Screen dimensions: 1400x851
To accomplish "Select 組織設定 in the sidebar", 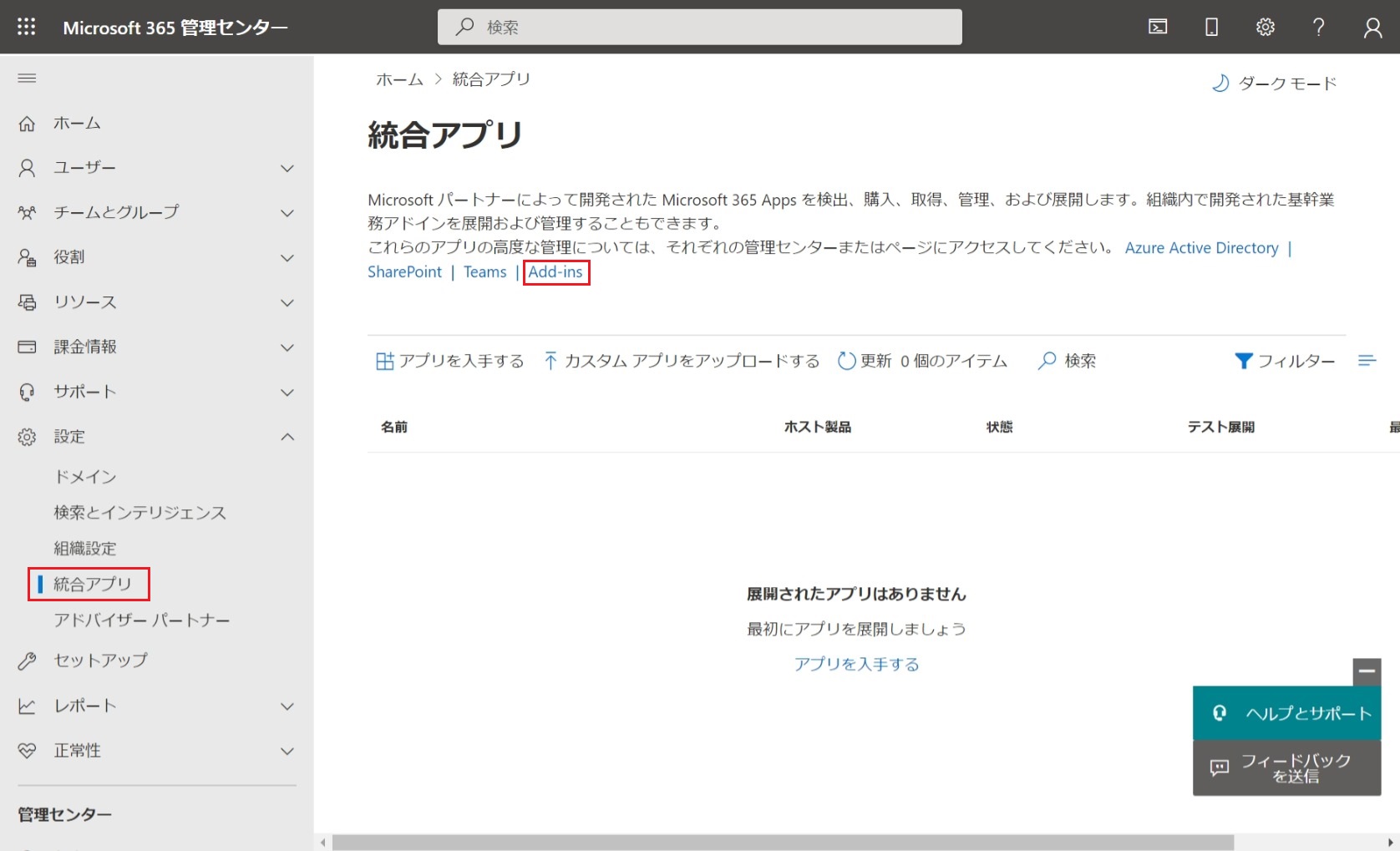I will (85, 549).
